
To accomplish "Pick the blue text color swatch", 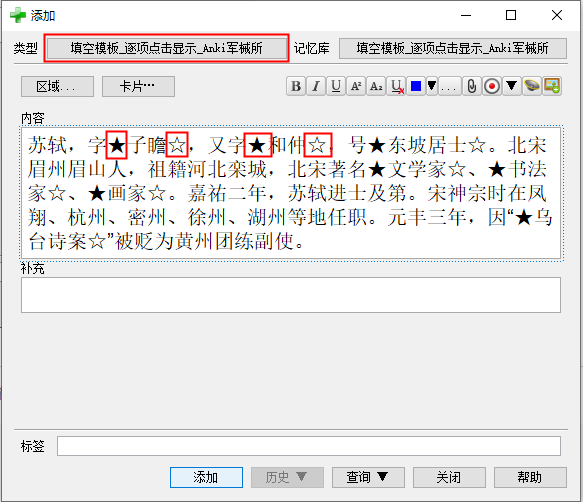I will [416, 86].
